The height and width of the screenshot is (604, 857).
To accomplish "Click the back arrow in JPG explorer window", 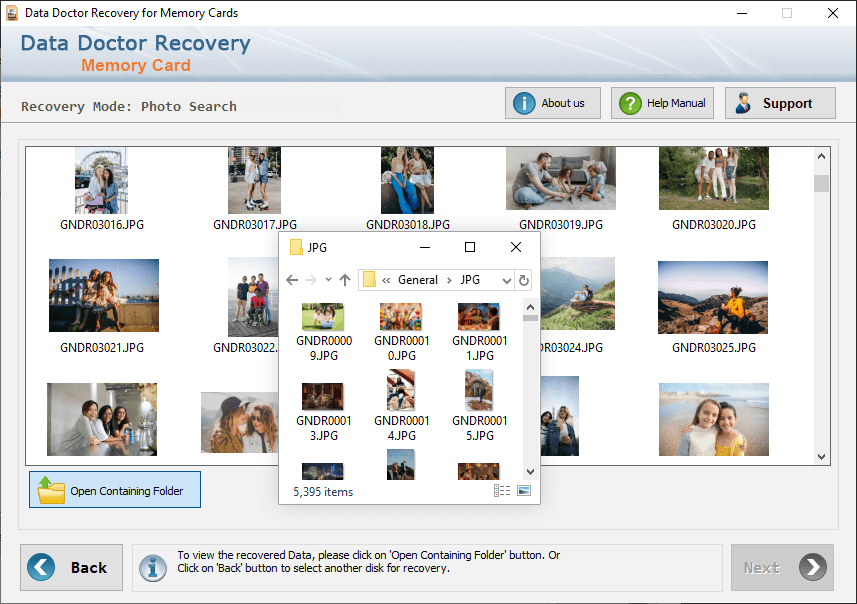I will [x=292, y=280].
